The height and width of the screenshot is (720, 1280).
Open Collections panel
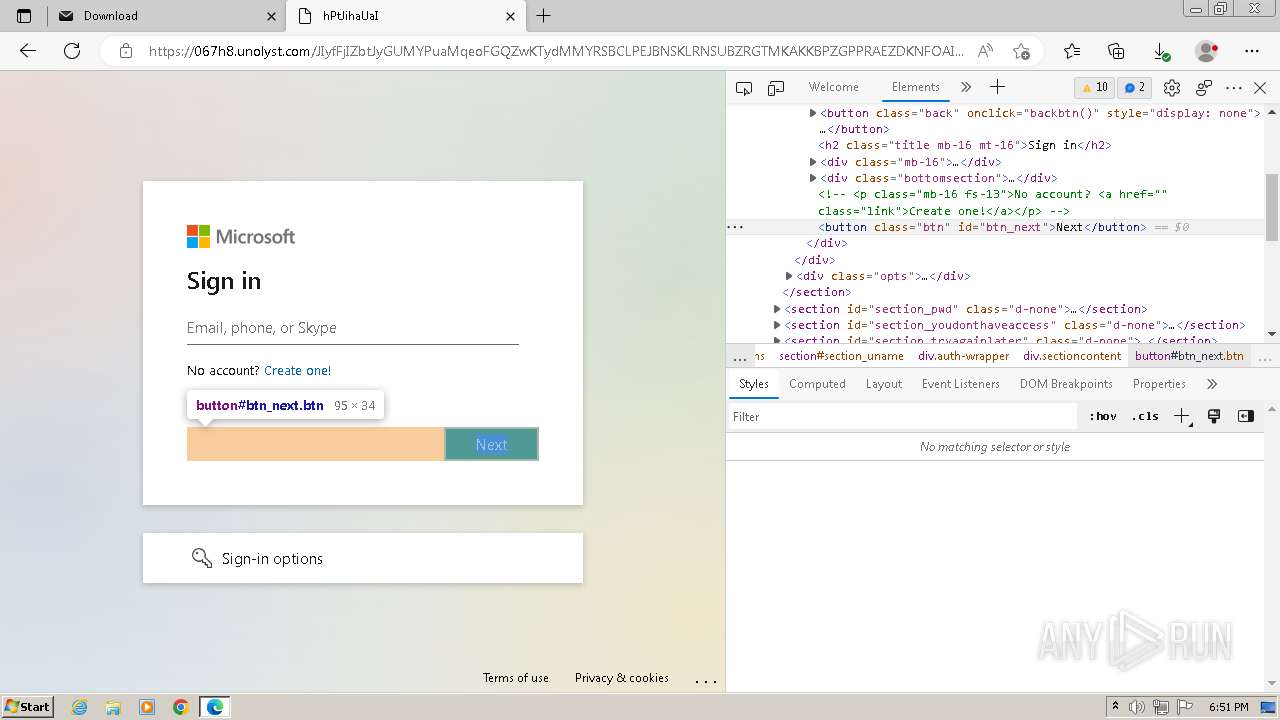[x=1117, y=51]
